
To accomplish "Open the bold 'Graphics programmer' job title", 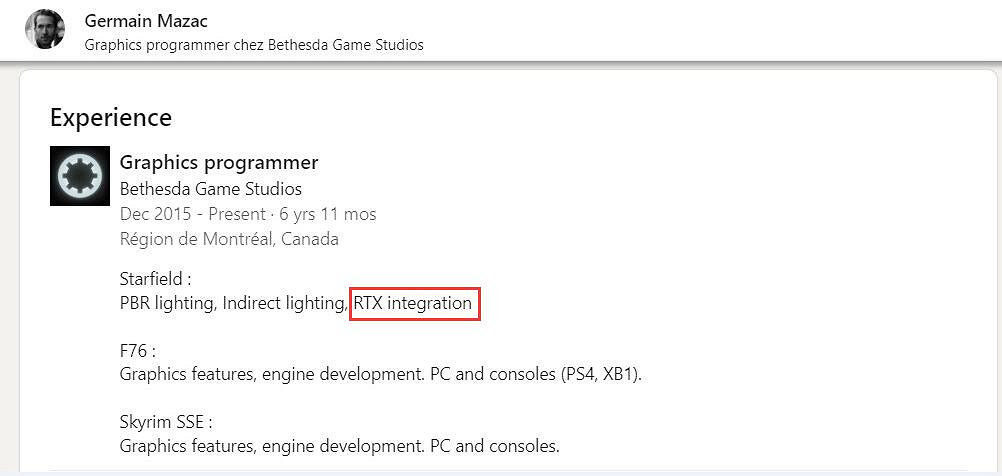I will click(x=219, y=162).
